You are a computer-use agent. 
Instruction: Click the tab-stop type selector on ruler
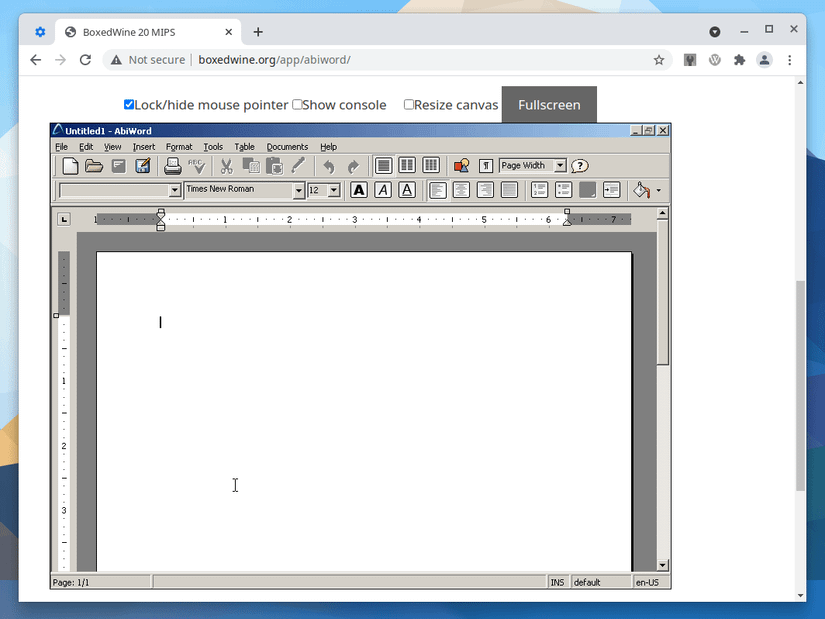(64, 219)
